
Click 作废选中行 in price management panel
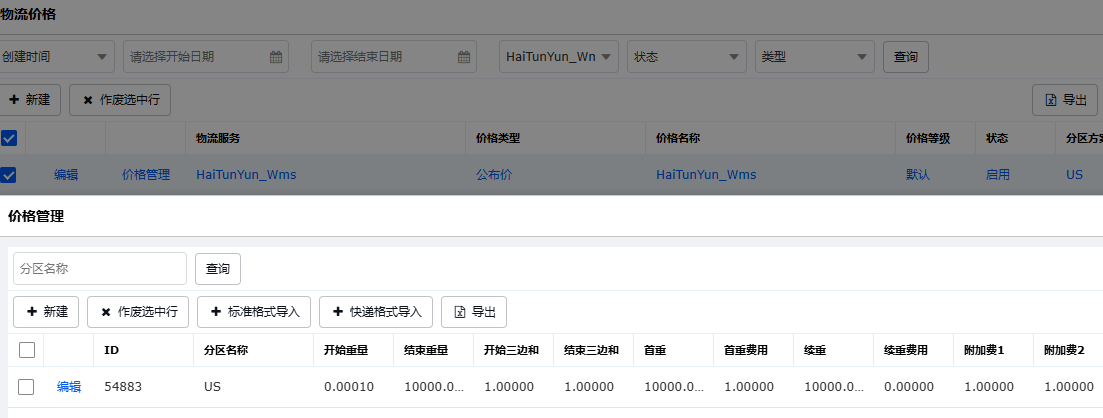(x=138, y=312)
